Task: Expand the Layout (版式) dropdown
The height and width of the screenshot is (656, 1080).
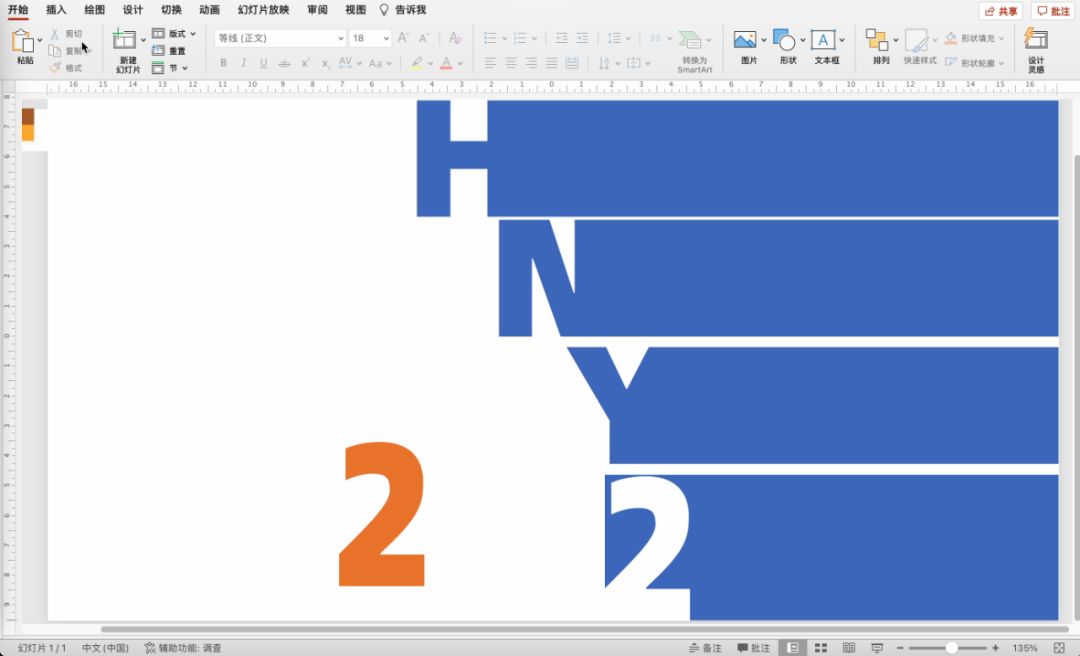Action: point(174,33)
